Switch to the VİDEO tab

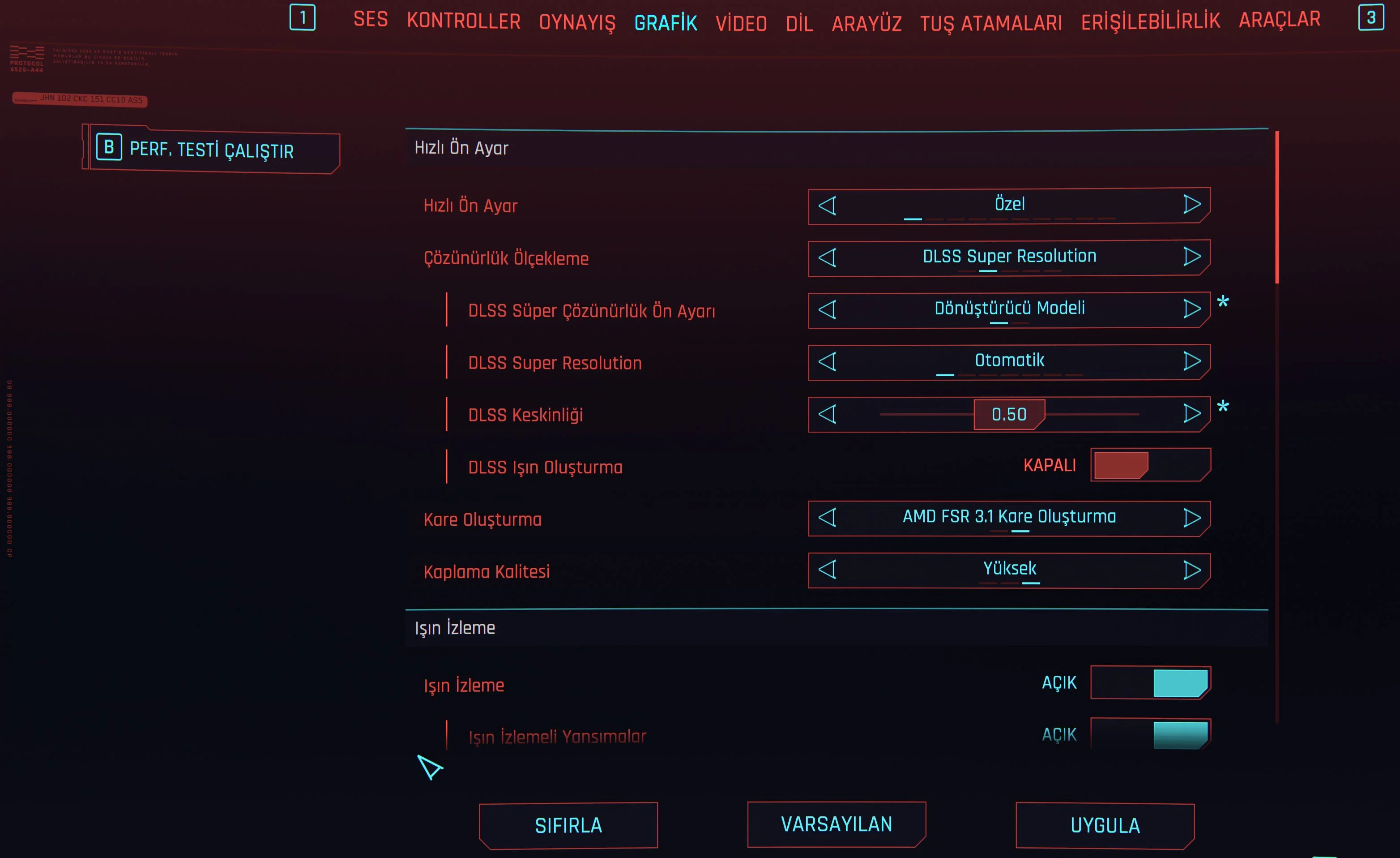741,24
